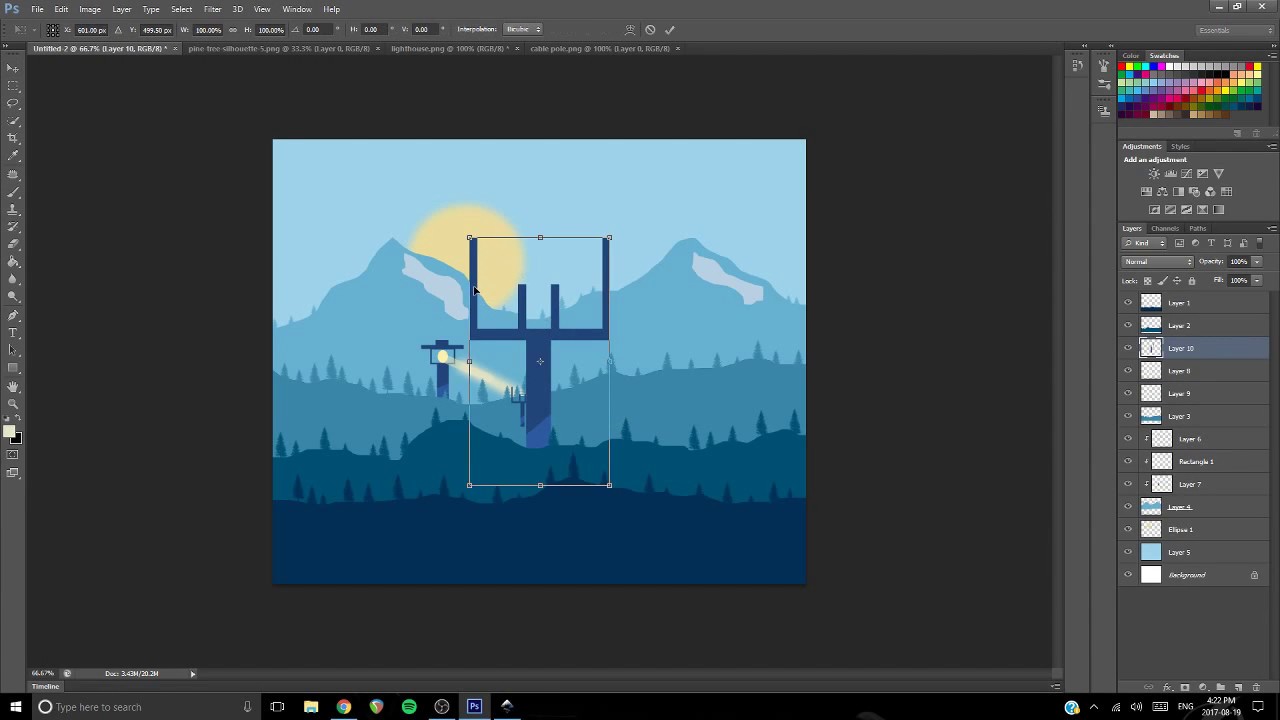Open the Select menu

point(181,9)
